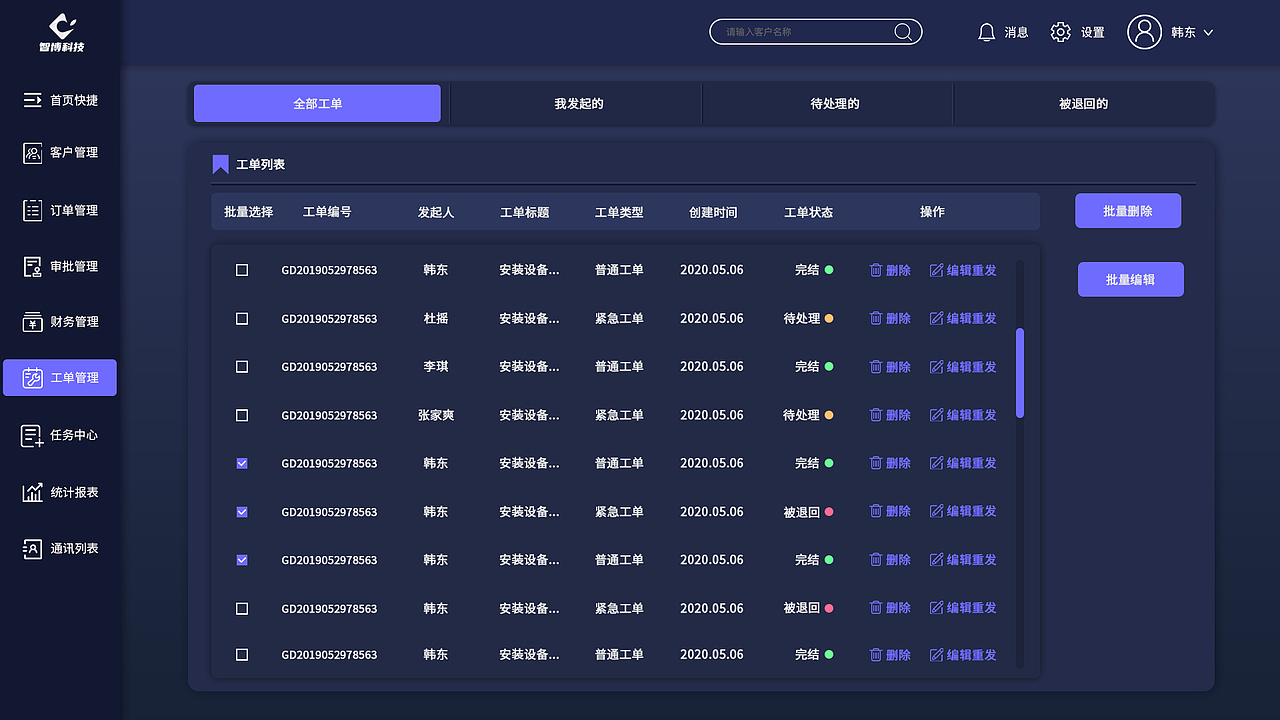The height and width of the screenshot is (720, 1280).
Task: Switch to the 我发起的 tab
Action: pos(576,103)
